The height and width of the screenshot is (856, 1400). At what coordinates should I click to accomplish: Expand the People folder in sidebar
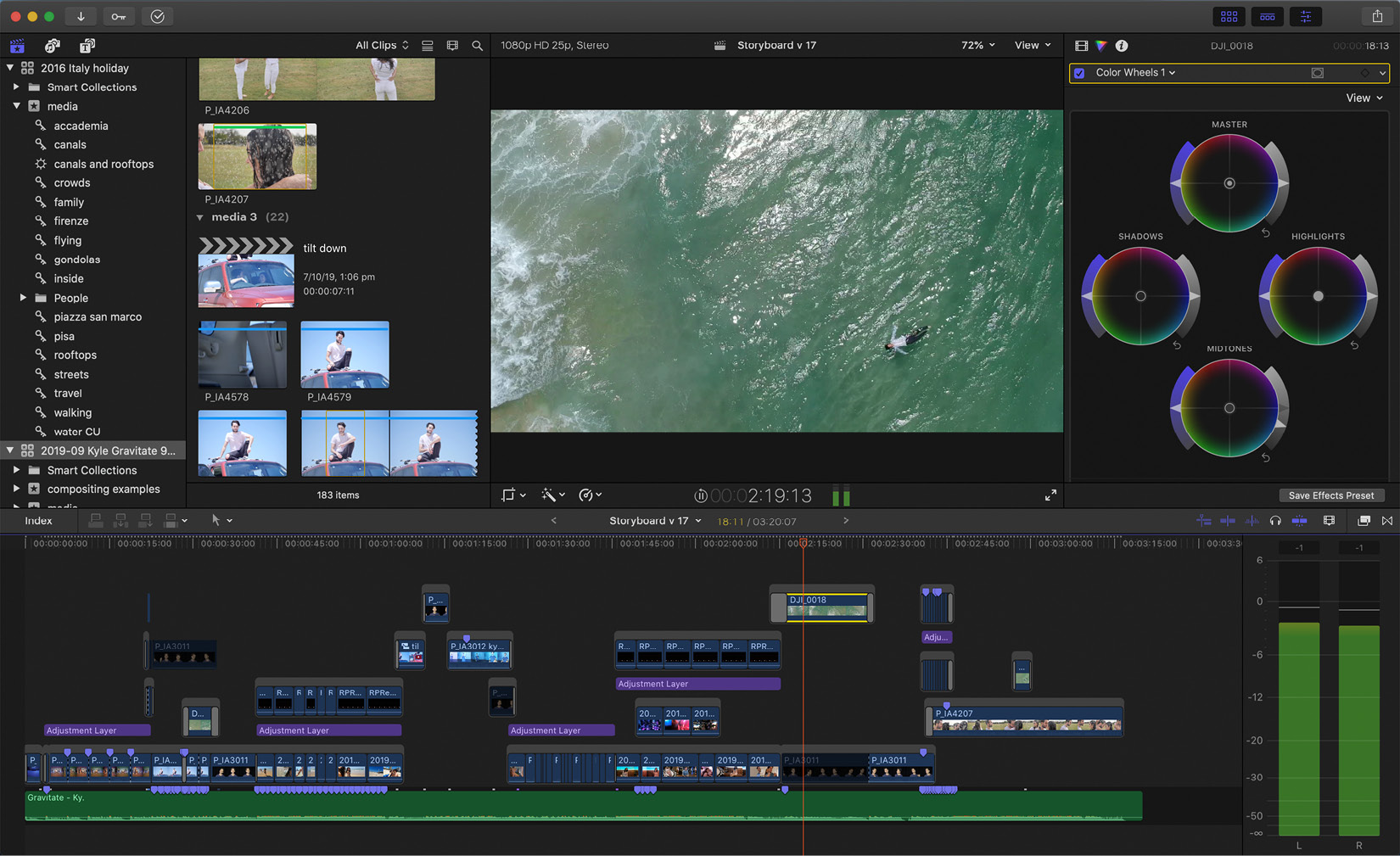coord(23,298)
